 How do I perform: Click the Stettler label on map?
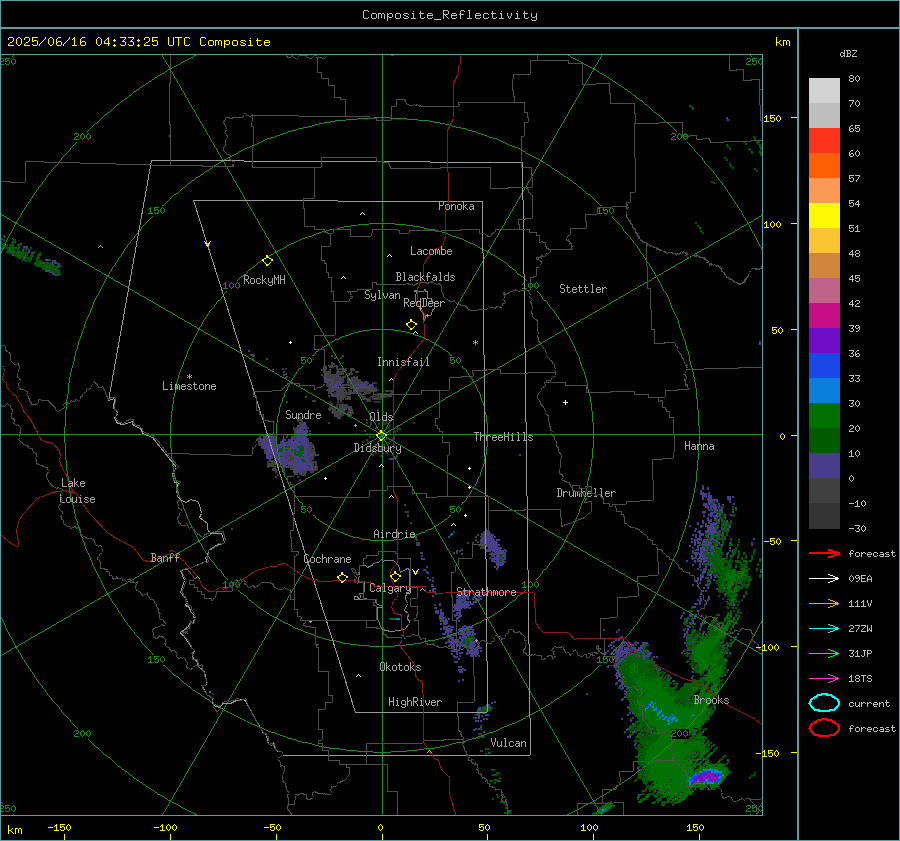coord(583,289)
